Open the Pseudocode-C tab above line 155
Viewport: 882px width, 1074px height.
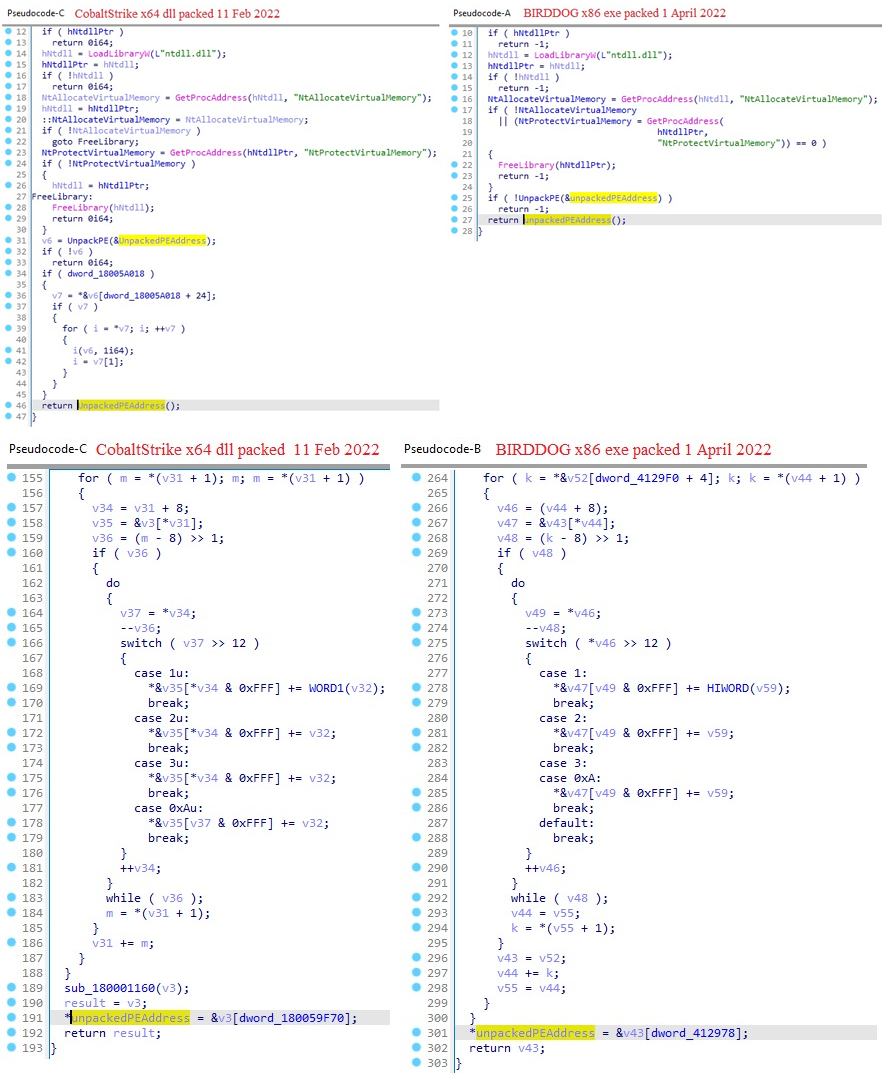click(x=48, y=449)
